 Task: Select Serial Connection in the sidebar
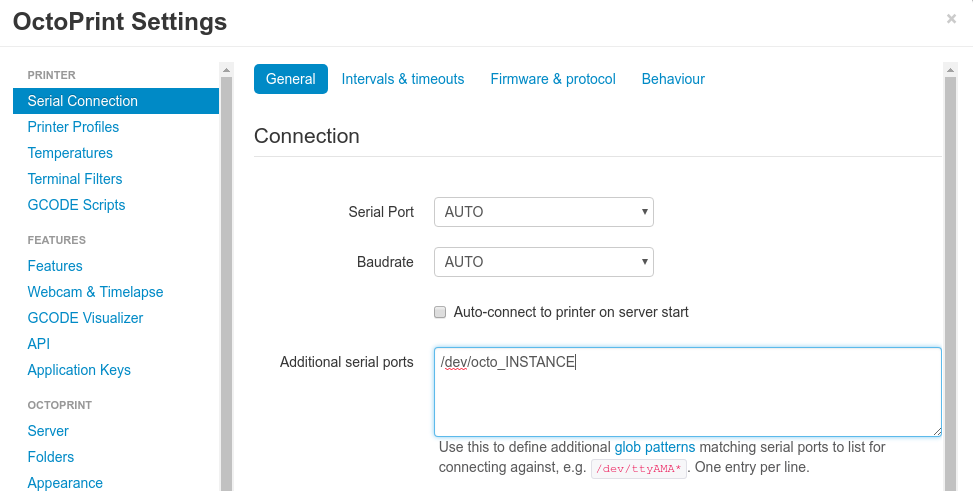pyautogui.click(x=83, y=101)
